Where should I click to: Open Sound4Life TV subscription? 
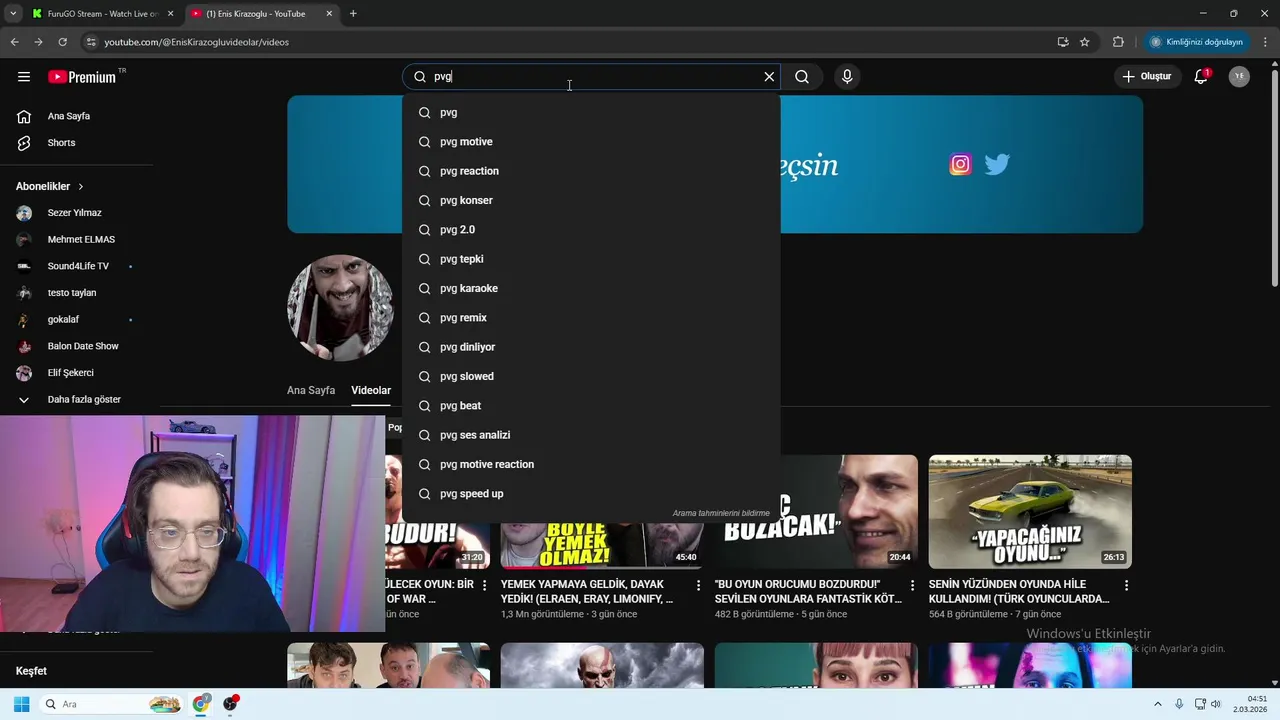click(x=77, y=266)
